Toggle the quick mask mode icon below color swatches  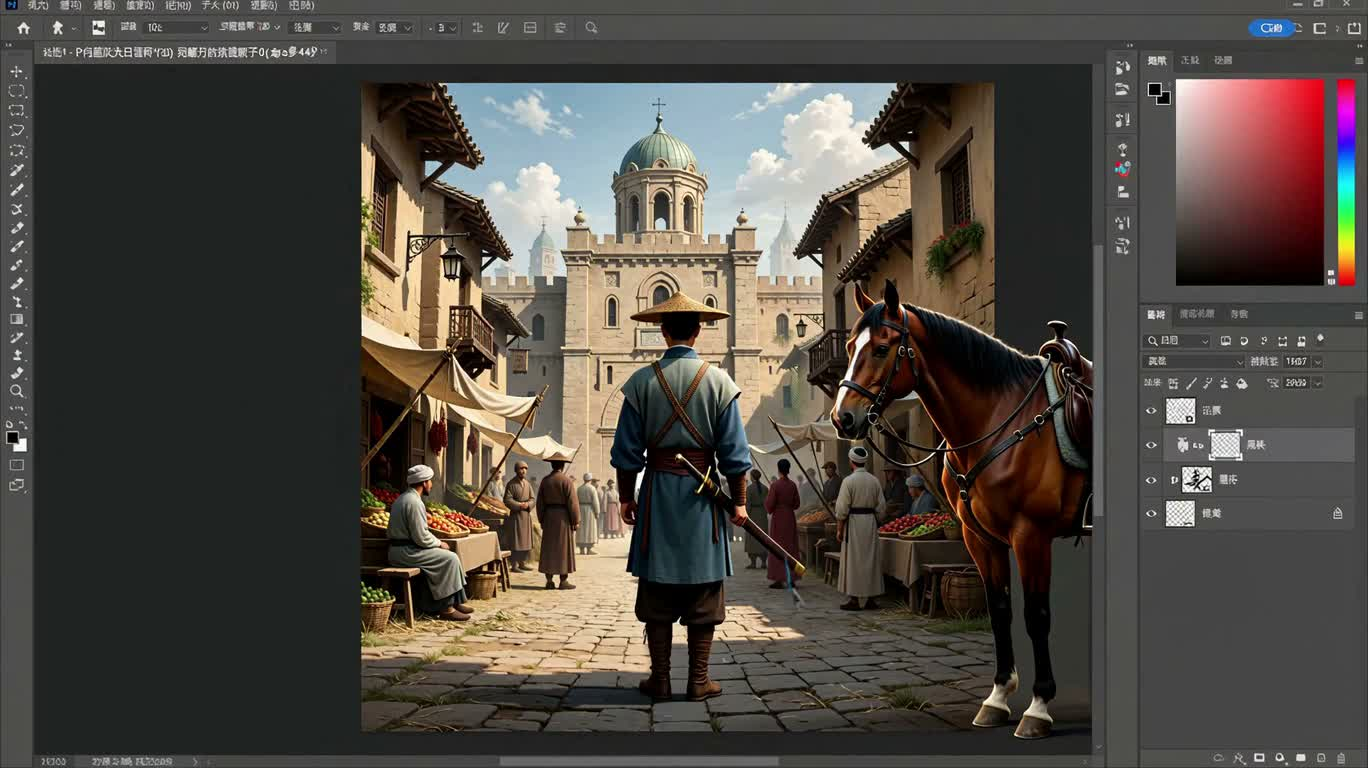(17, 465)
